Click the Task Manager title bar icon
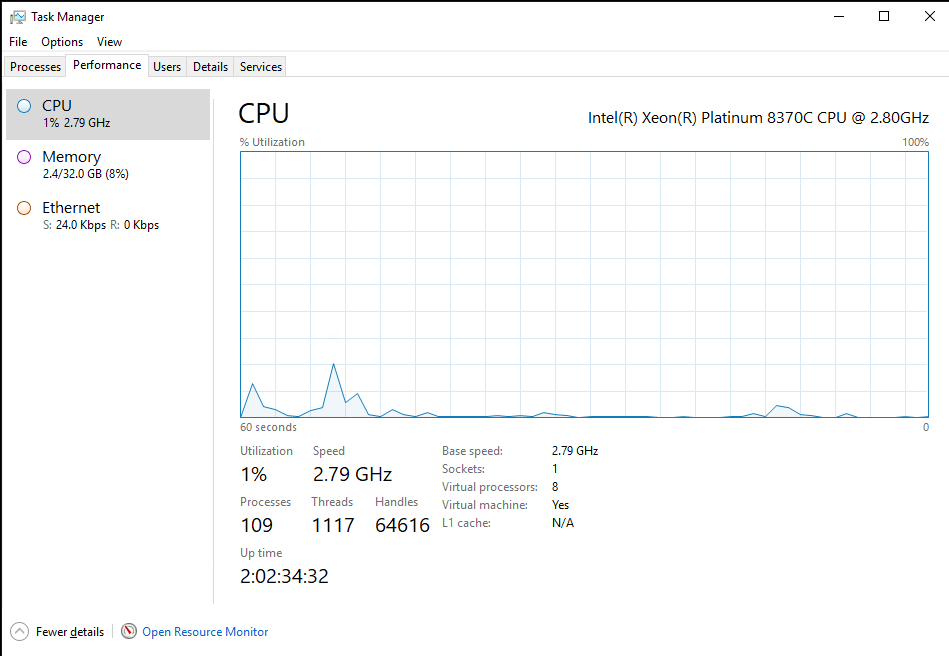 pyautogui.click(x=18, y=17)
